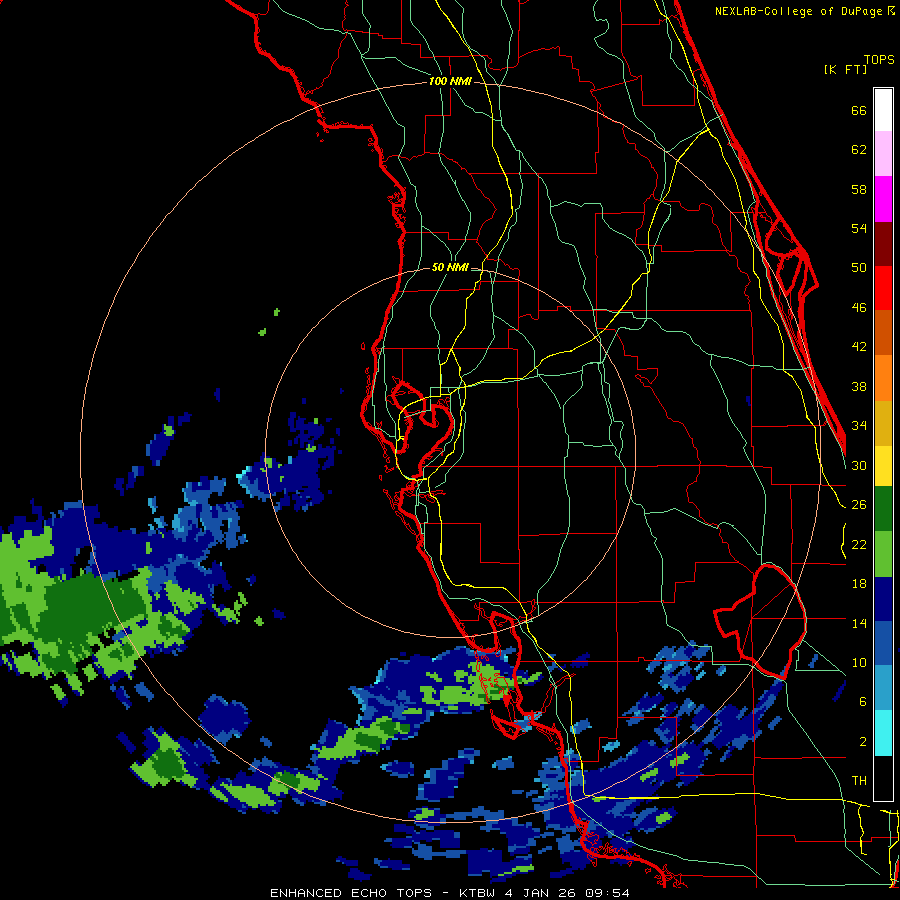The image size is (900, 900).
Task: Click the 26 legend value
Action: pos(859,505)
